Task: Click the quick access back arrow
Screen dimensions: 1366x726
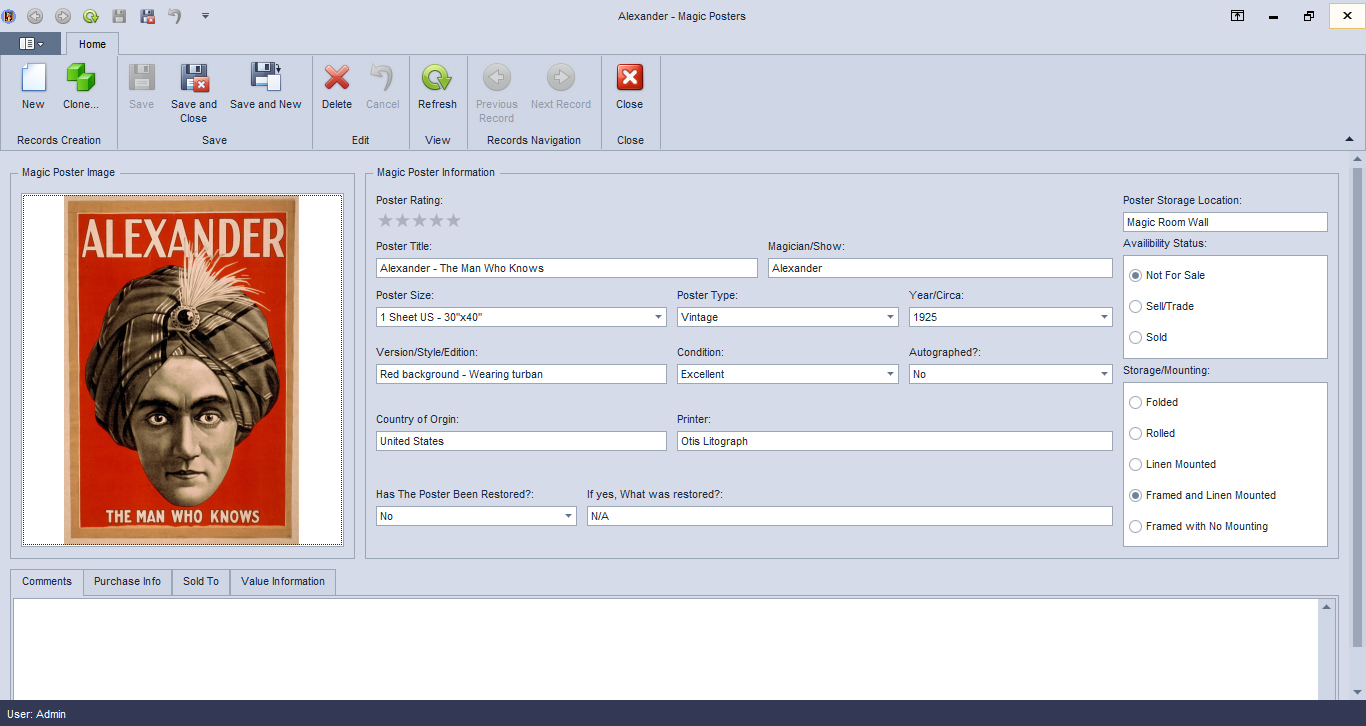Action: pos(35,16)
